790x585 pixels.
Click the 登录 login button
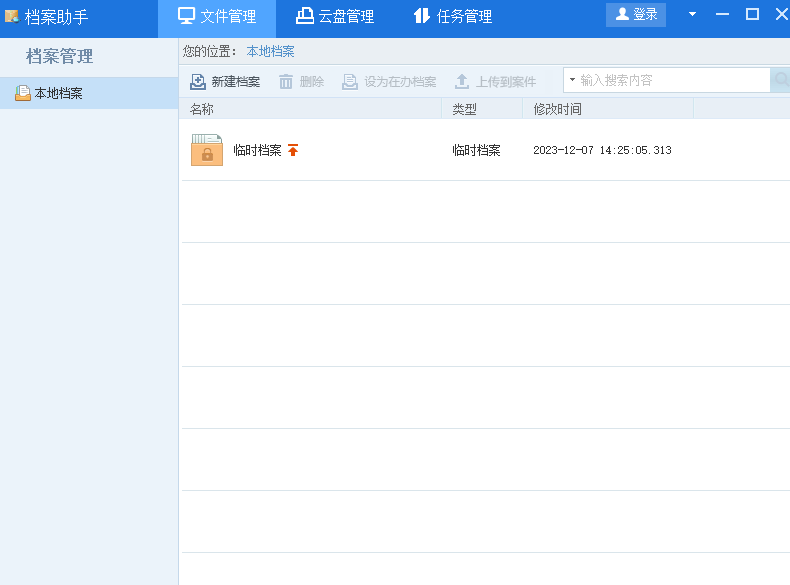click(x=636, y=15)
